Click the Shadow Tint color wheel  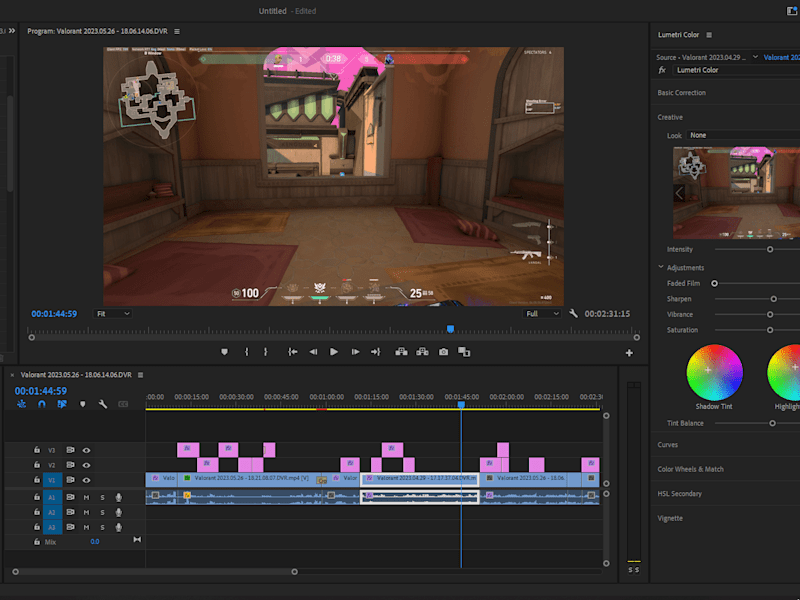click(714, 372)
